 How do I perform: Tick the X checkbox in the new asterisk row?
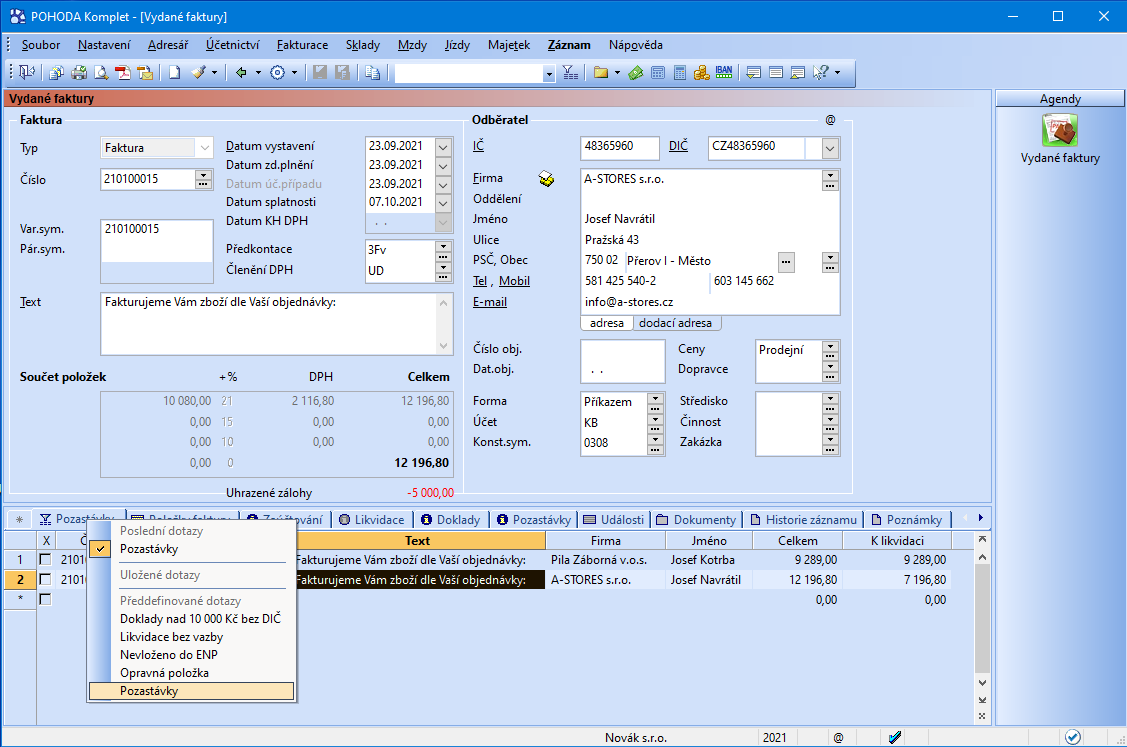[45, 599]
